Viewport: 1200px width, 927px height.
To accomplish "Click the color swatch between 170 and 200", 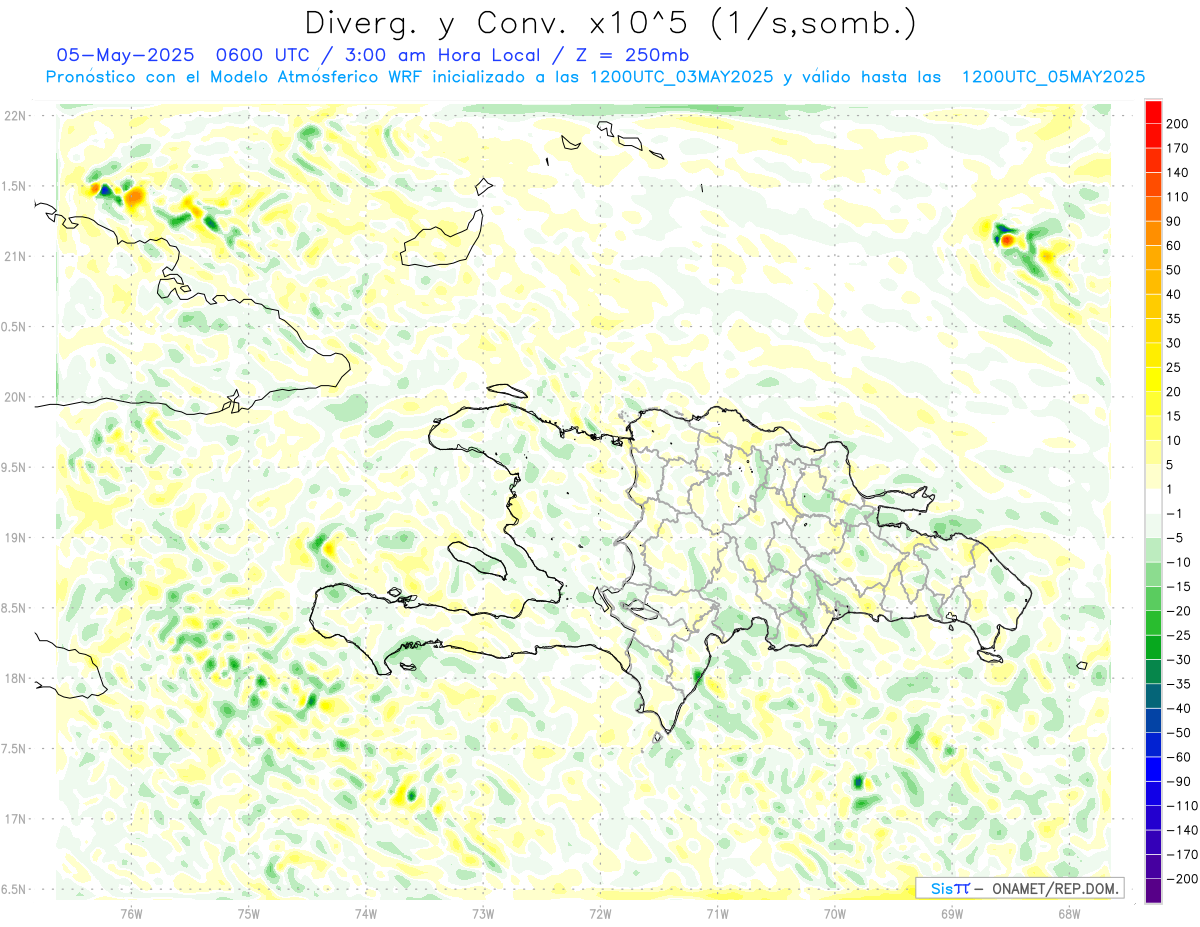I will coord(1154,135).
